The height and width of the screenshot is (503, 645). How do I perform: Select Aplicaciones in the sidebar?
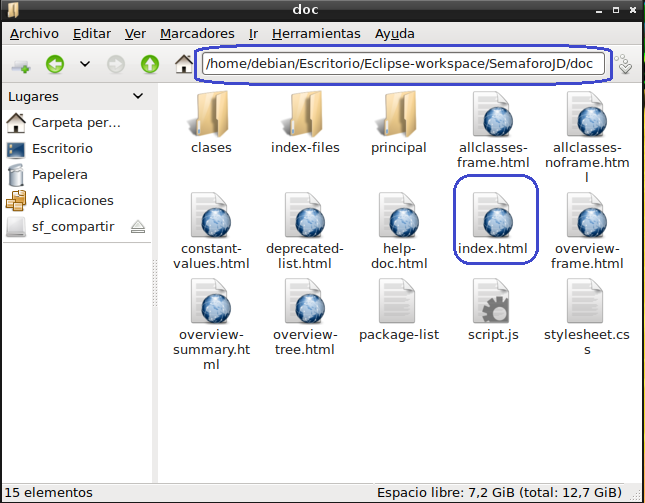tap(77, 200)
